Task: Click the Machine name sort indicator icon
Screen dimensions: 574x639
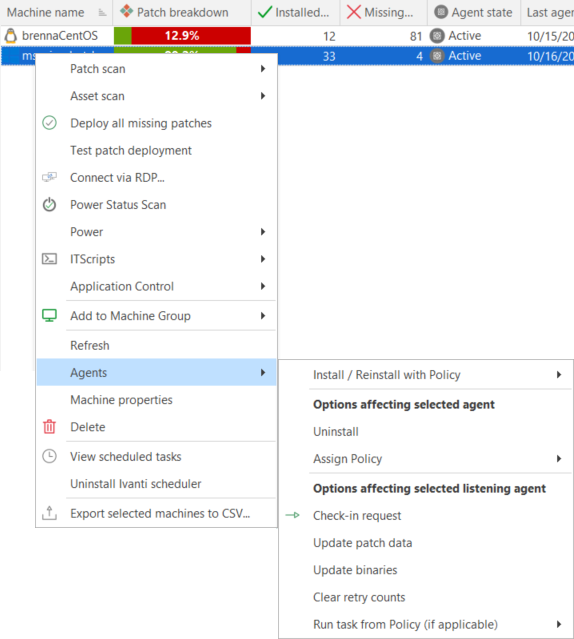Action: (102, 13)
